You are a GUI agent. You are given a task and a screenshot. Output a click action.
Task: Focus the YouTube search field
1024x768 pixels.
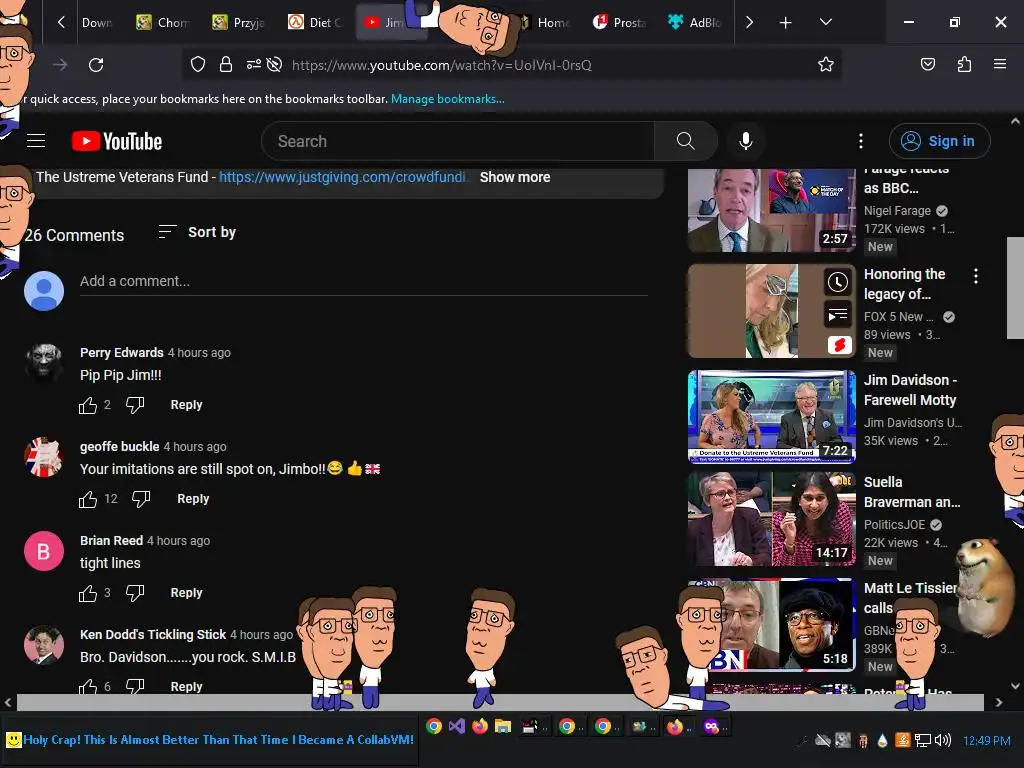(x=458, y=141)
